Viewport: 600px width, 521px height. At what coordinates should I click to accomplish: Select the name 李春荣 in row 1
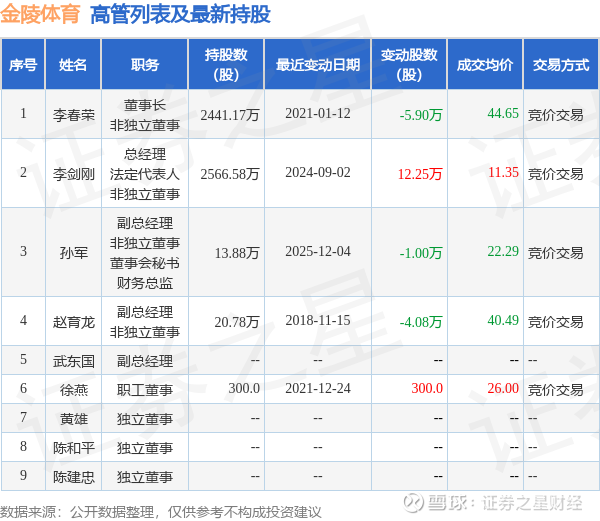pos(73,115)
